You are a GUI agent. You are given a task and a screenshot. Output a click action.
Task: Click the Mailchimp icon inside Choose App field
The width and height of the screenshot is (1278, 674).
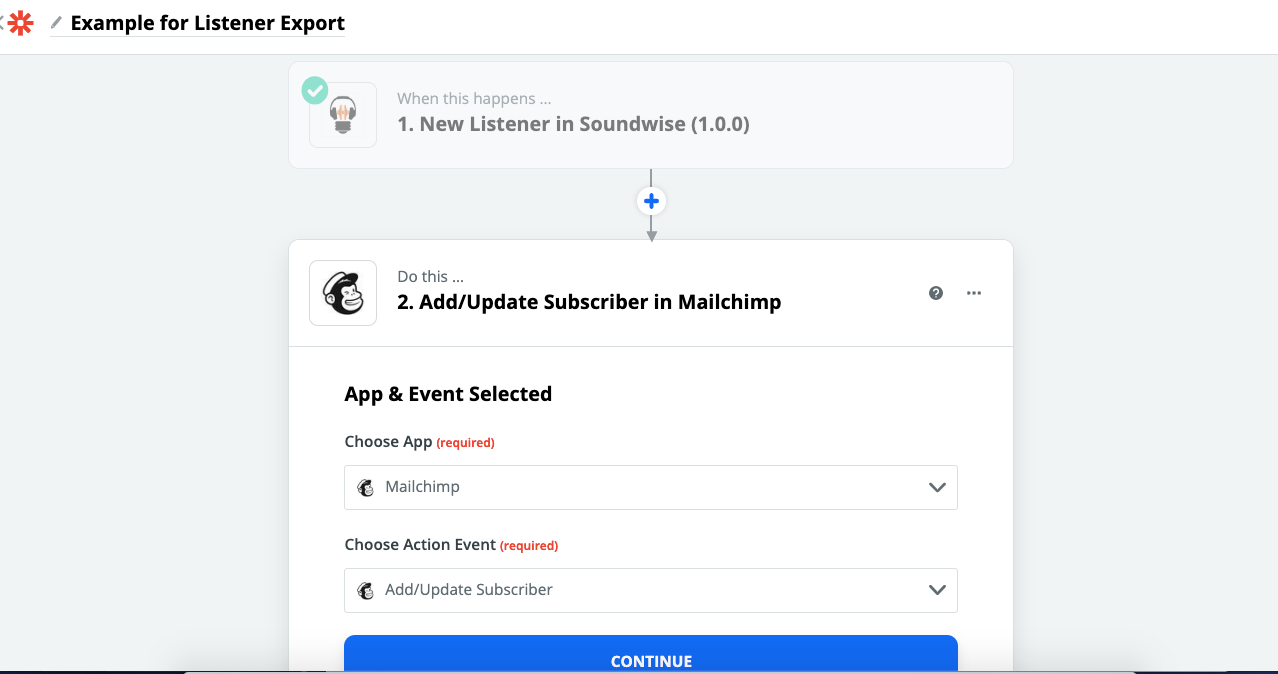(x=366, y=487)
